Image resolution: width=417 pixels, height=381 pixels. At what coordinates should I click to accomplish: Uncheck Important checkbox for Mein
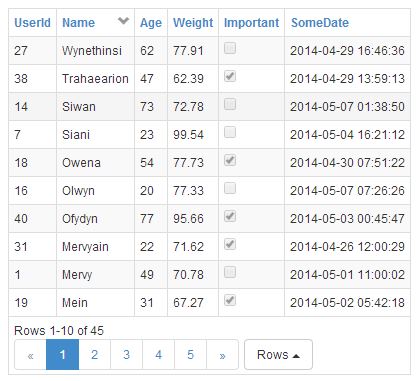pyautogui.click(x=230, y=300)
